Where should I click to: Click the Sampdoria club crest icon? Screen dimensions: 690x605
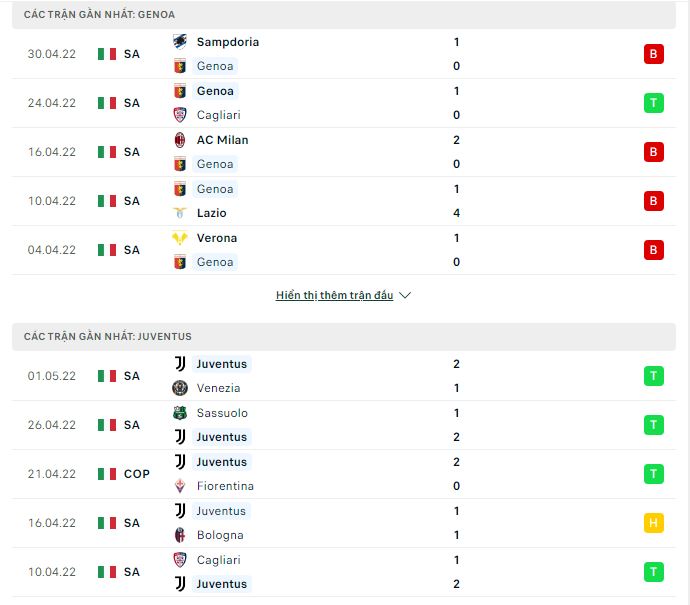pos(180,42)
